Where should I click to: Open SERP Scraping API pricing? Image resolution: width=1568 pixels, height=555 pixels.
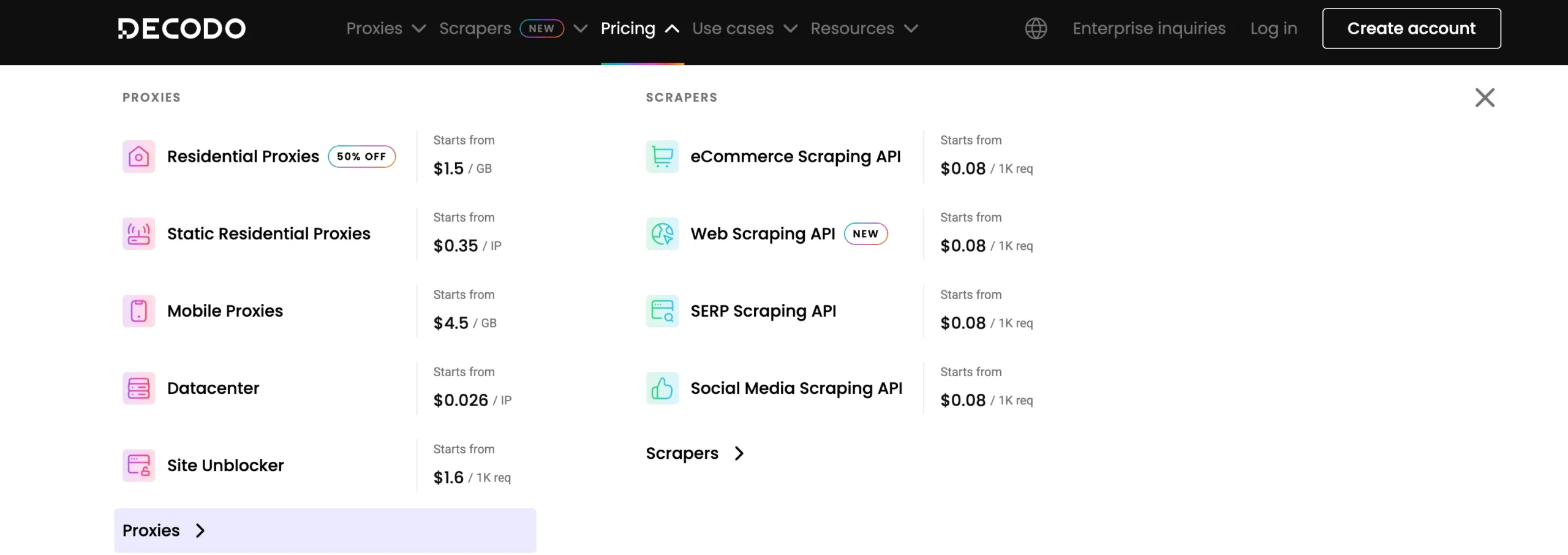tap(763, 311)
